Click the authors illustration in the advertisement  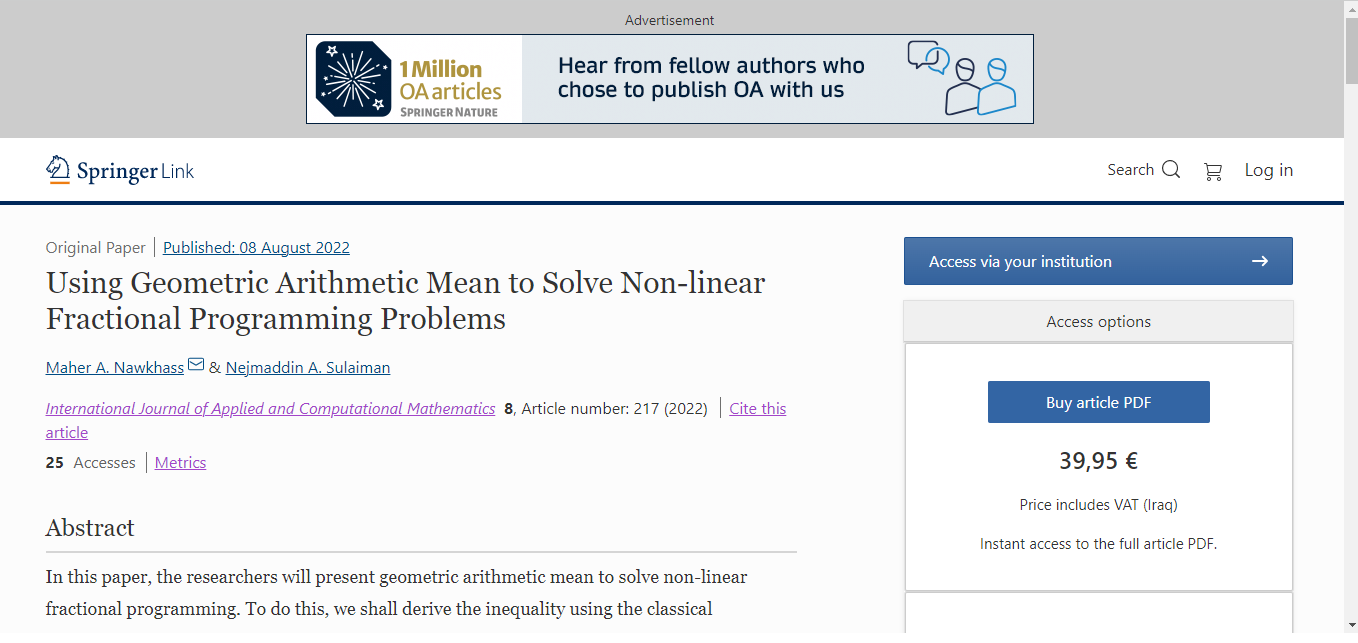961,78
